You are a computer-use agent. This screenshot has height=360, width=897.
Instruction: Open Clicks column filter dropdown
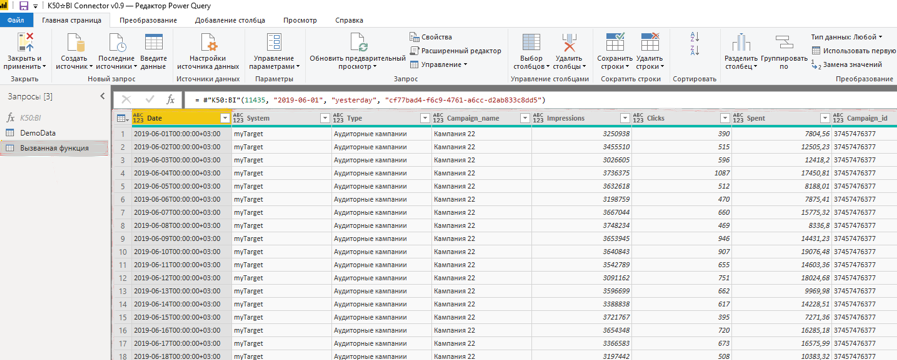tap(725, 118)
